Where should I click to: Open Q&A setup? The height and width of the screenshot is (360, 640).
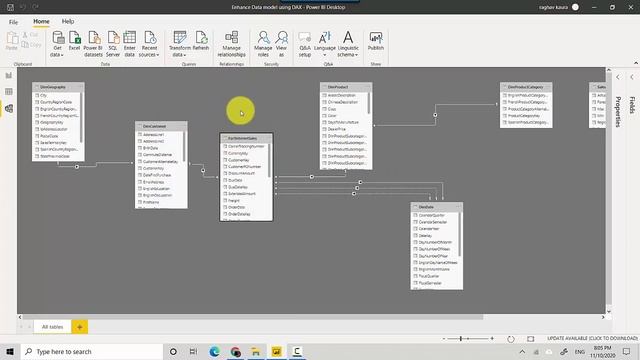coord(305,44)
